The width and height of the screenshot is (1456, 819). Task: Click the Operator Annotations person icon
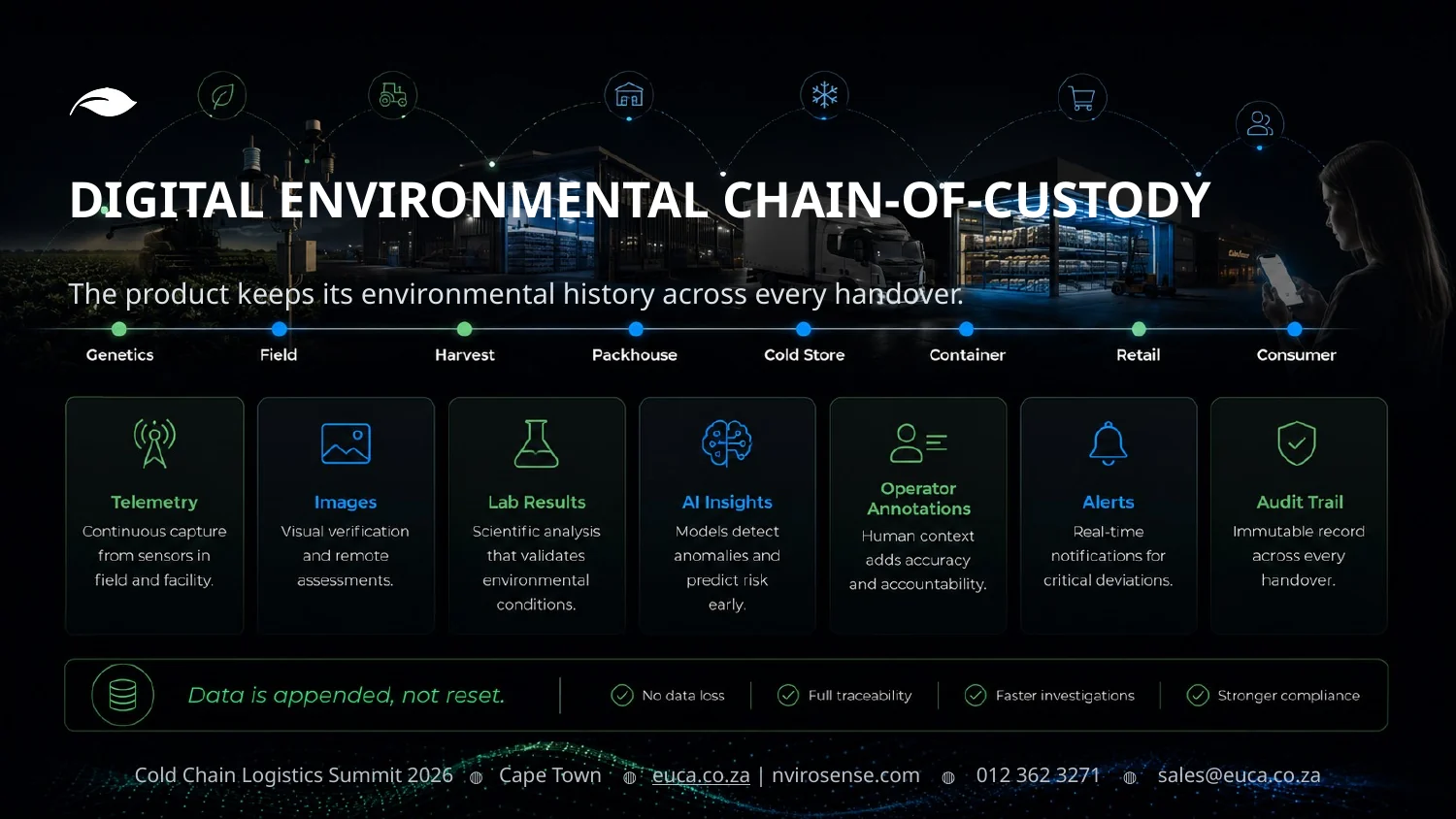tap(918, 442)
